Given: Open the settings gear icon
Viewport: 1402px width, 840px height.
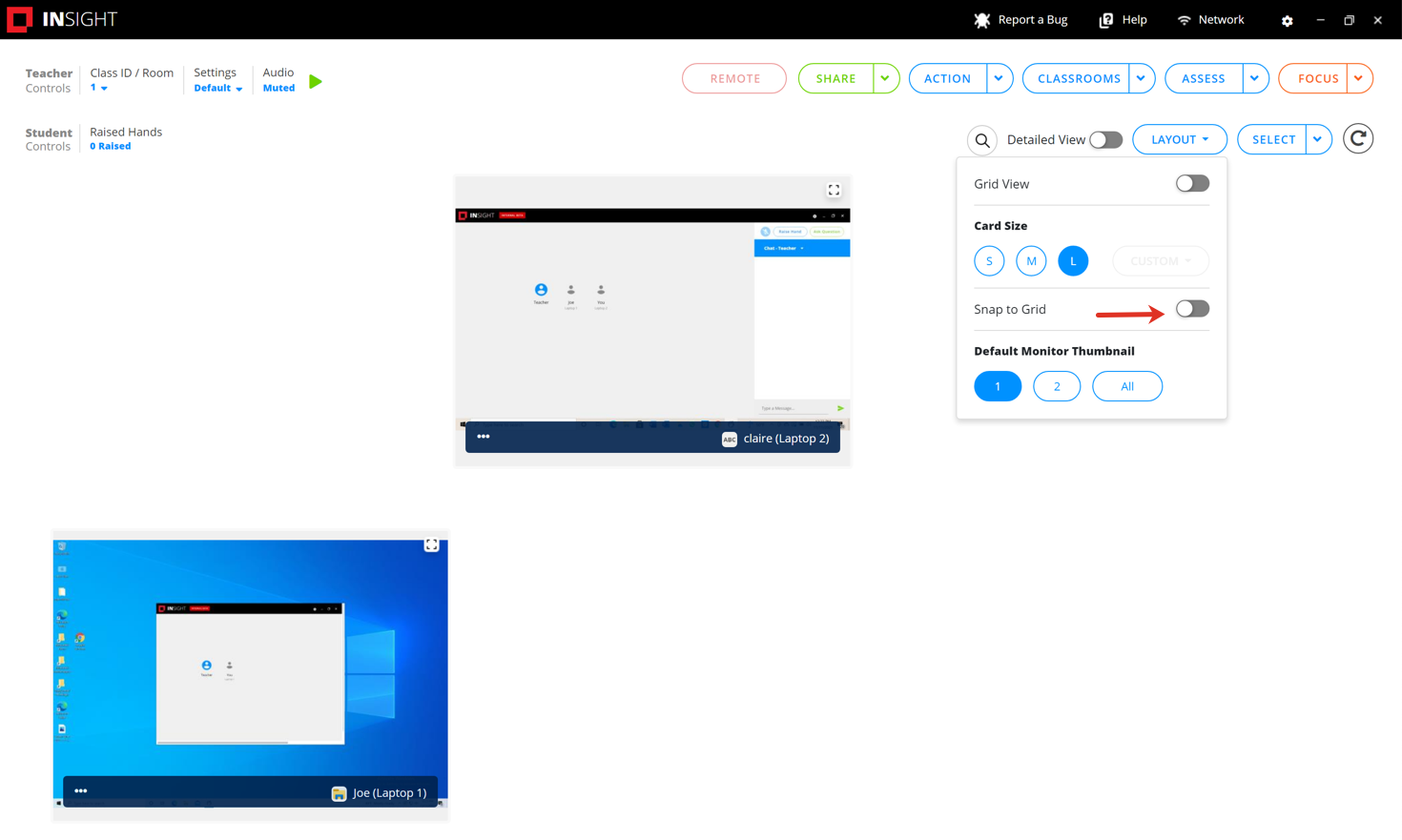Looking at the screenshot, I should coord(1287,20).
